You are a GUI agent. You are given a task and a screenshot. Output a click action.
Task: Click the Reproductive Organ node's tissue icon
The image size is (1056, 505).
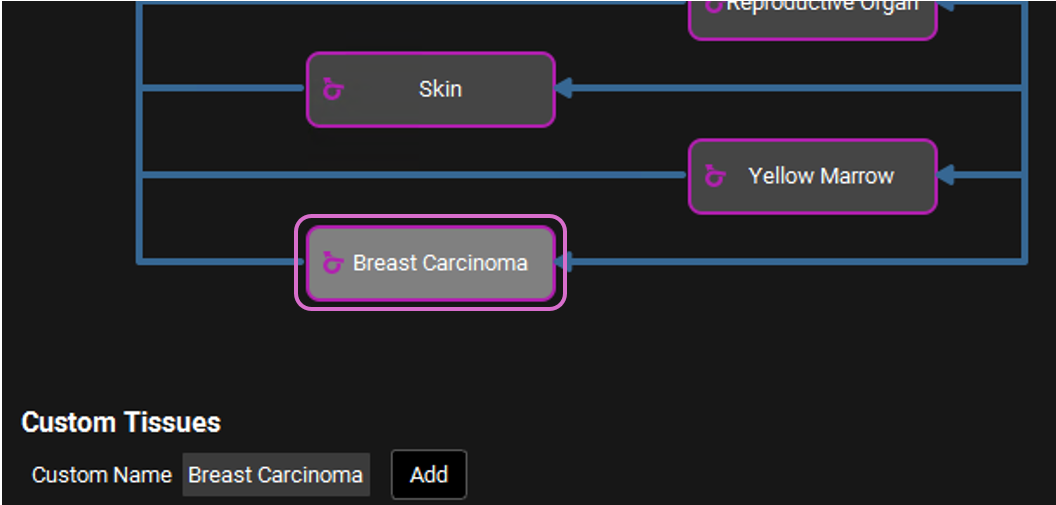pyautogui.click(x=714, y=6)
